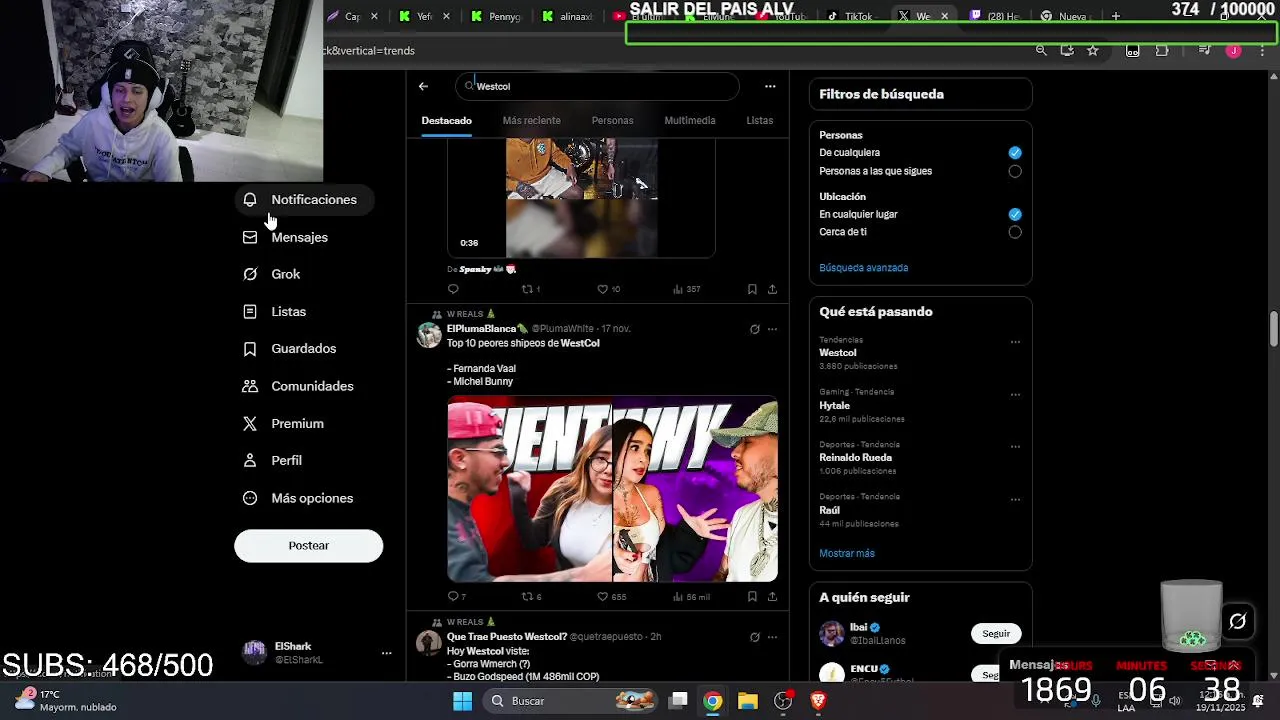Follow Ibai with Seguir button
The height and width of the screenshot is (720, 1280).
996,634
